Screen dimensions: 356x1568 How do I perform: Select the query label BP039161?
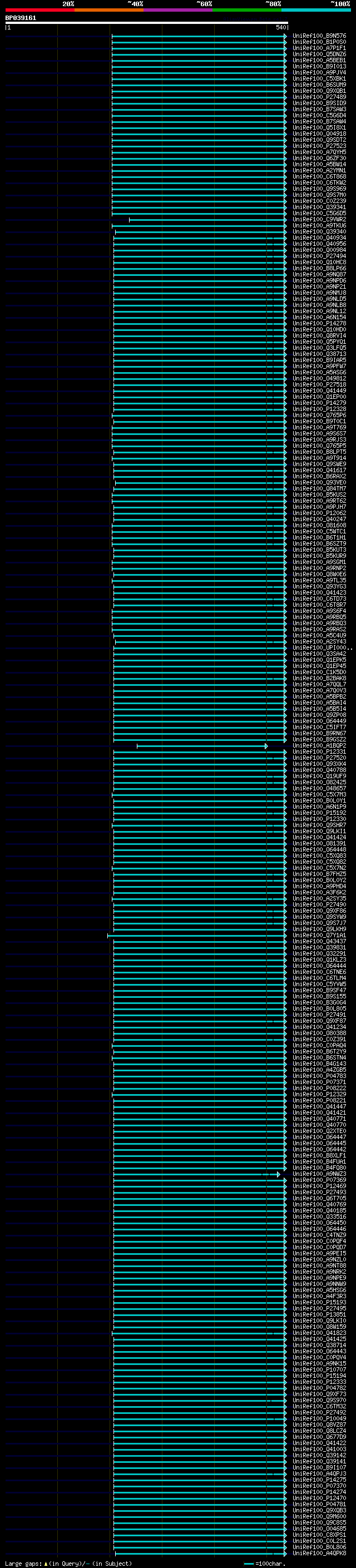coord(21,18)
